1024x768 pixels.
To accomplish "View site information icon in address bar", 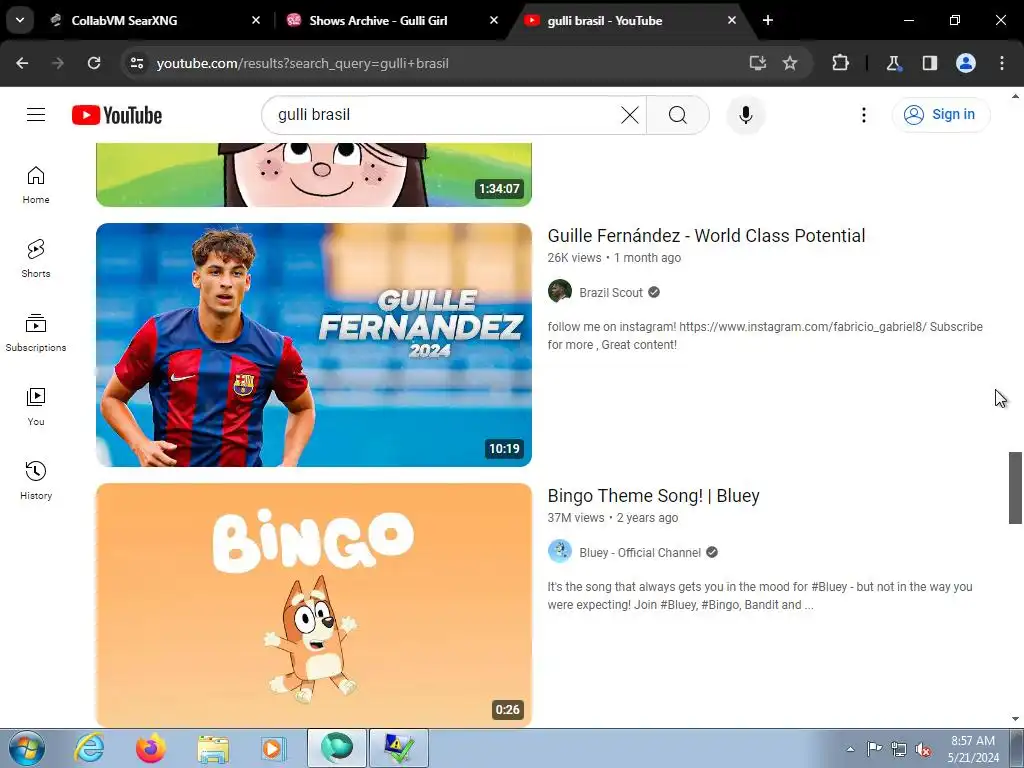I will coord(136,63).
